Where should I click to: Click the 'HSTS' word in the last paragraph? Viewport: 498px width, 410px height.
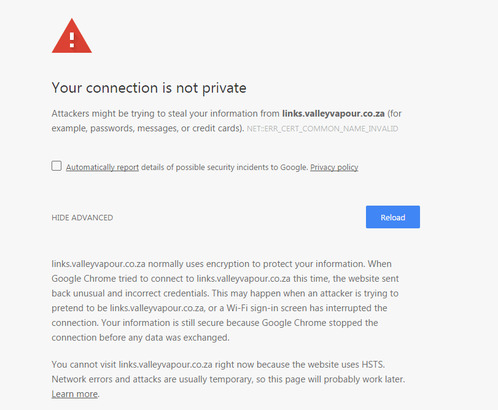pos(373,364)
